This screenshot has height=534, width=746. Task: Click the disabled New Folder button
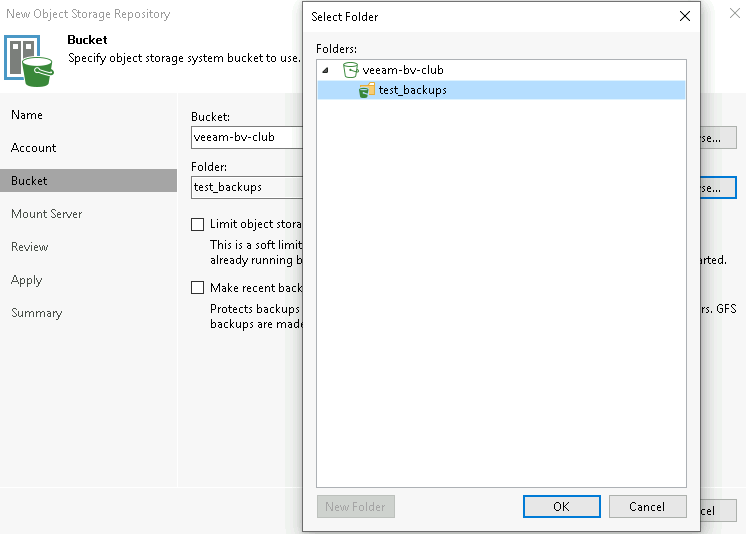pyautogui.click(x=355, y=506)
